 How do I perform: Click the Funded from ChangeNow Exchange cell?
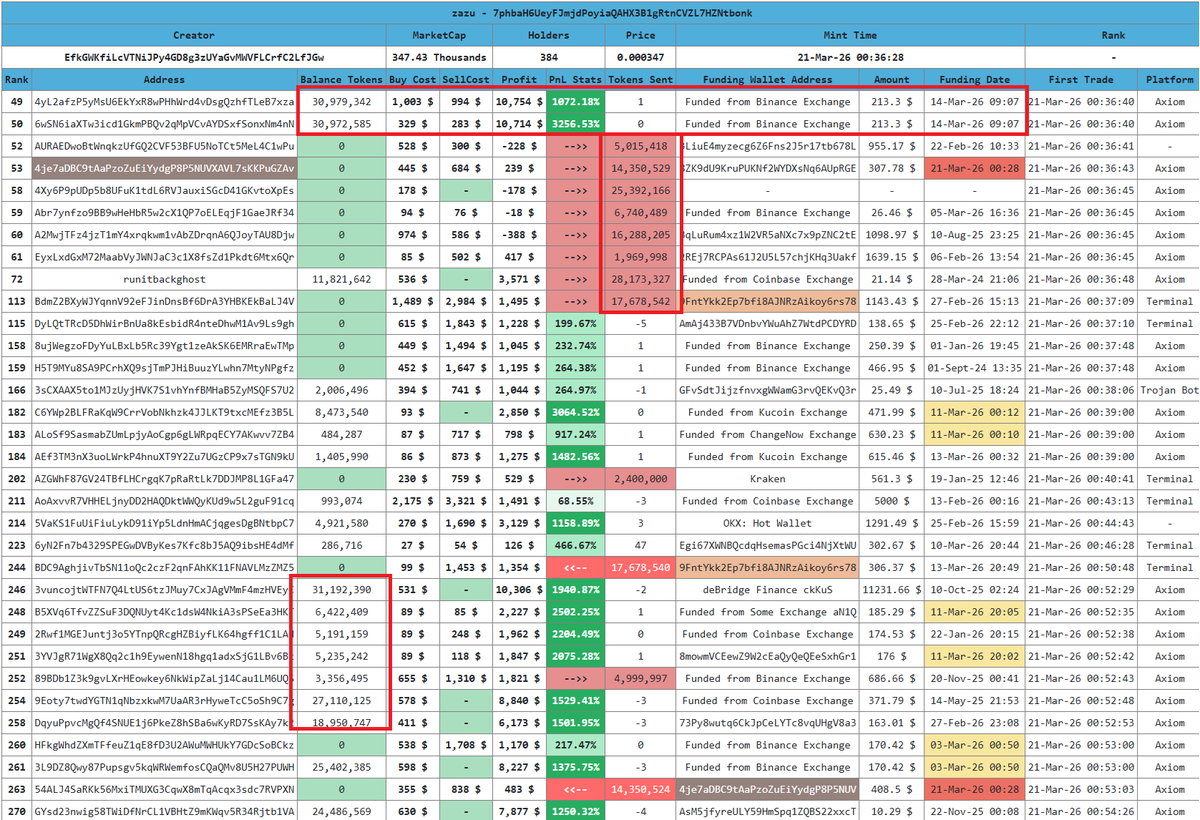[768, 434]
